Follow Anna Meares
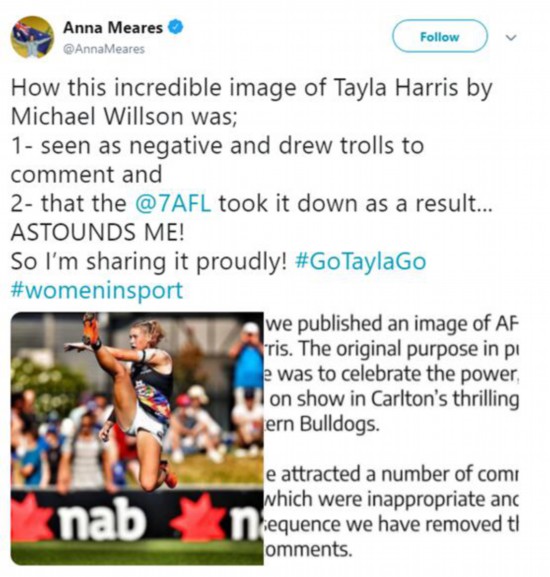Viewport: 550px width, 577px height. click(440, 36)
